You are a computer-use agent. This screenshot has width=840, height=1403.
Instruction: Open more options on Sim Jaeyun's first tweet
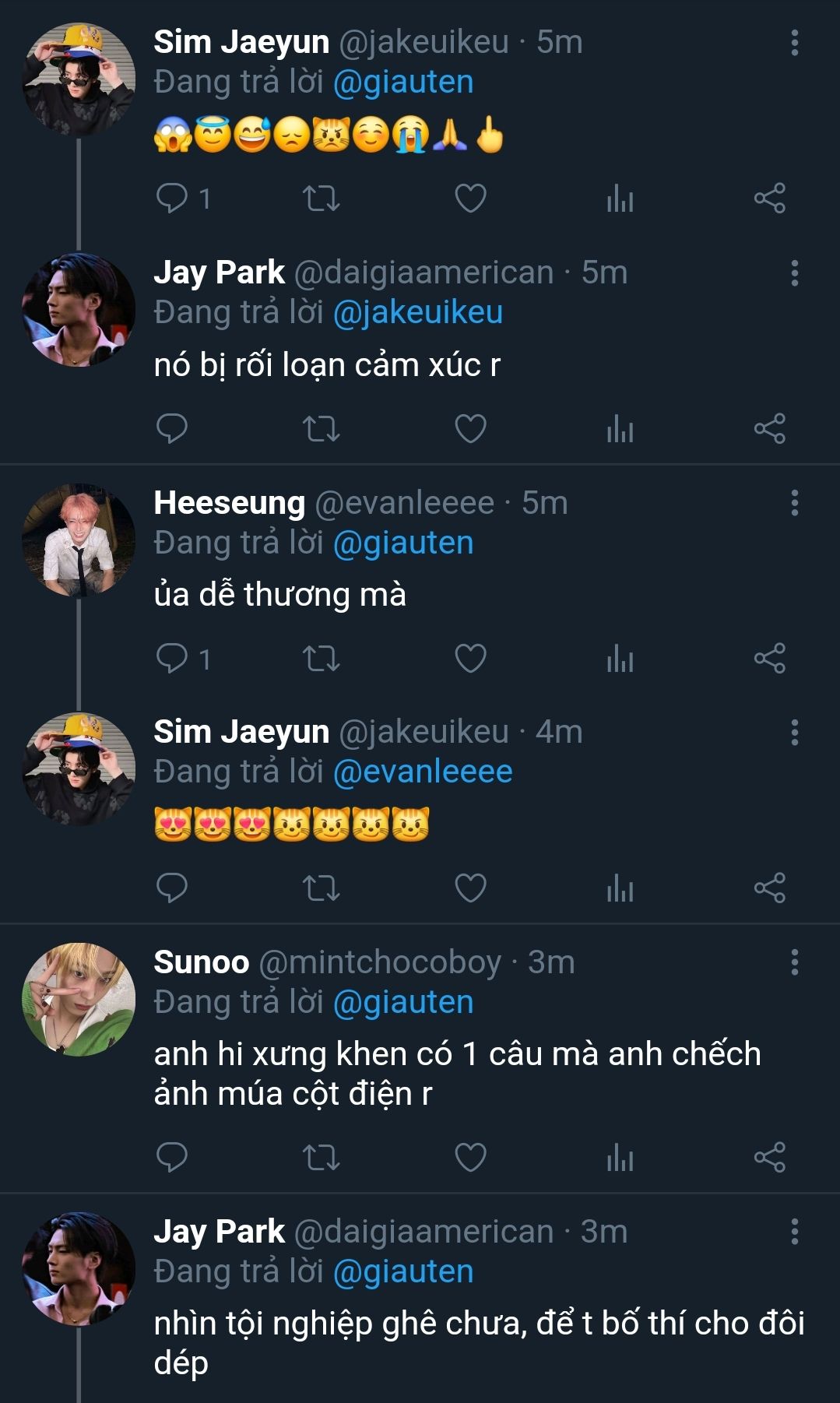click(x=794, y=43)
